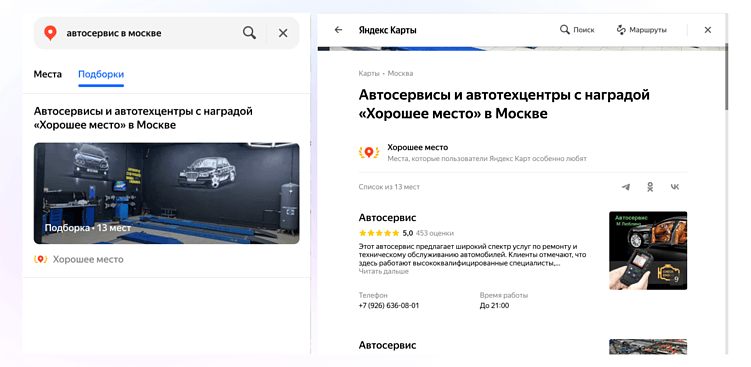Click the Хорошее место badge icon under the collection
This screenshot has height=367, width=751.
coord(40,259)
